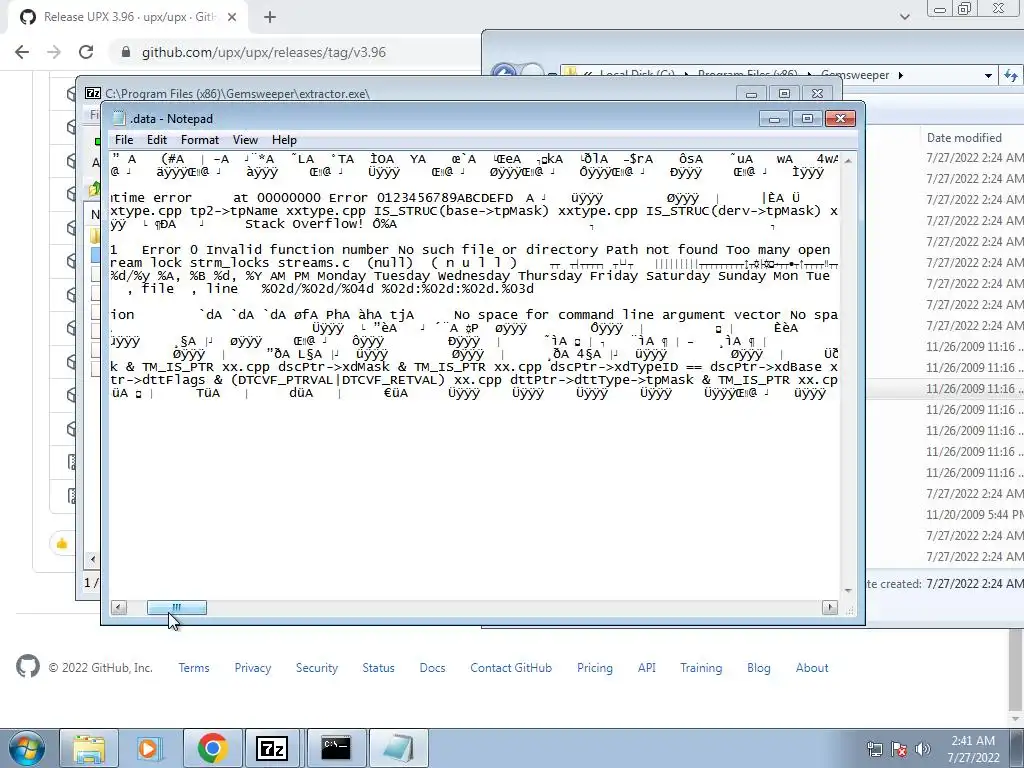1024x768 pixels.
Task: Open the Status footer link
Action: 378,668
